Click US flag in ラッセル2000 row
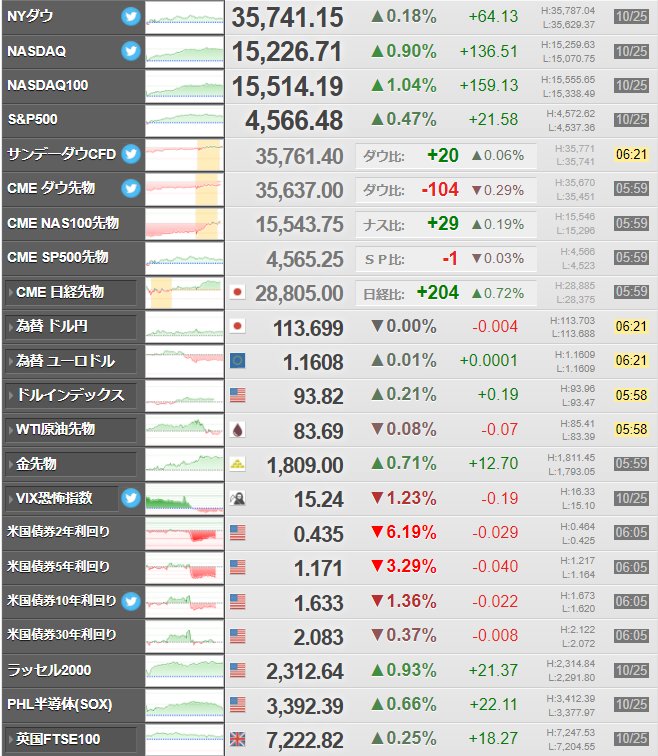The height and width of the screenshot is (756, 658). (237, 671)
